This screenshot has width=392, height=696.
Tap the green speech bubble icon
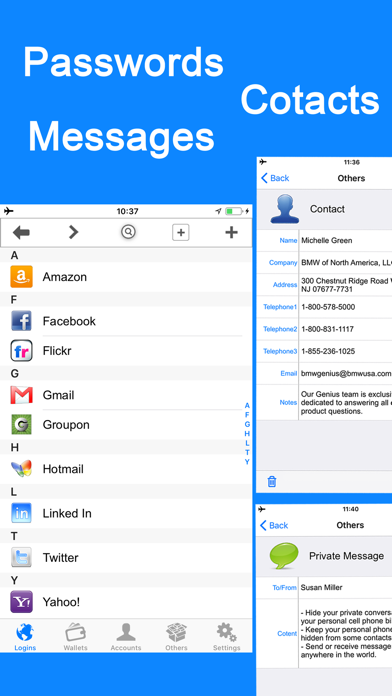[x=284, y=556]
